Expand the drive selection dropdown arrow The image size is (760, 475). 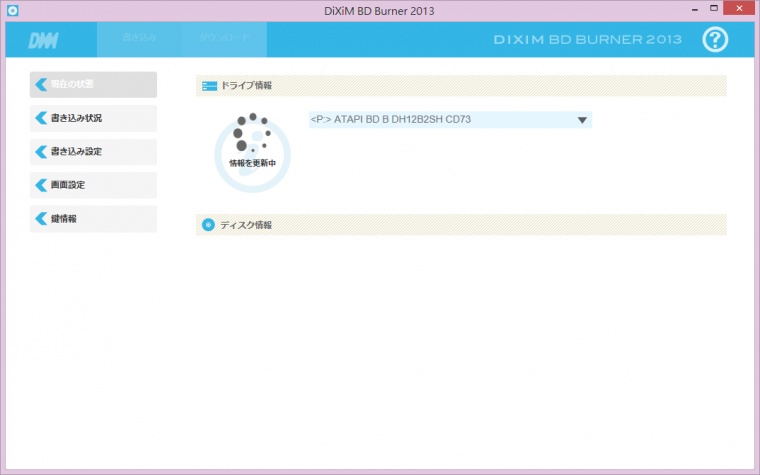582,120
